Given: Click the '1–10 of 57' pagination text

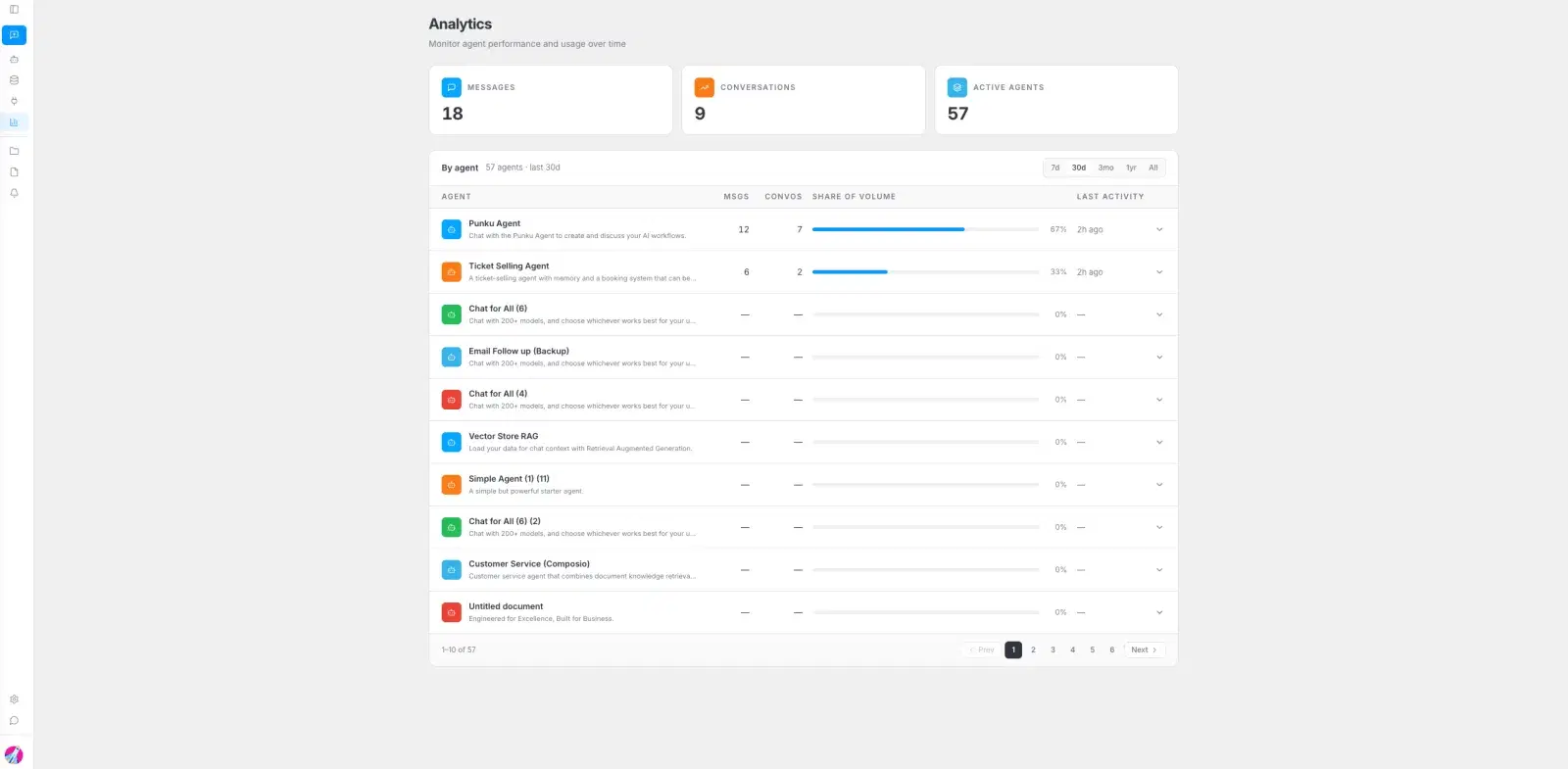Looking at the screenshot, I should 459,649.
